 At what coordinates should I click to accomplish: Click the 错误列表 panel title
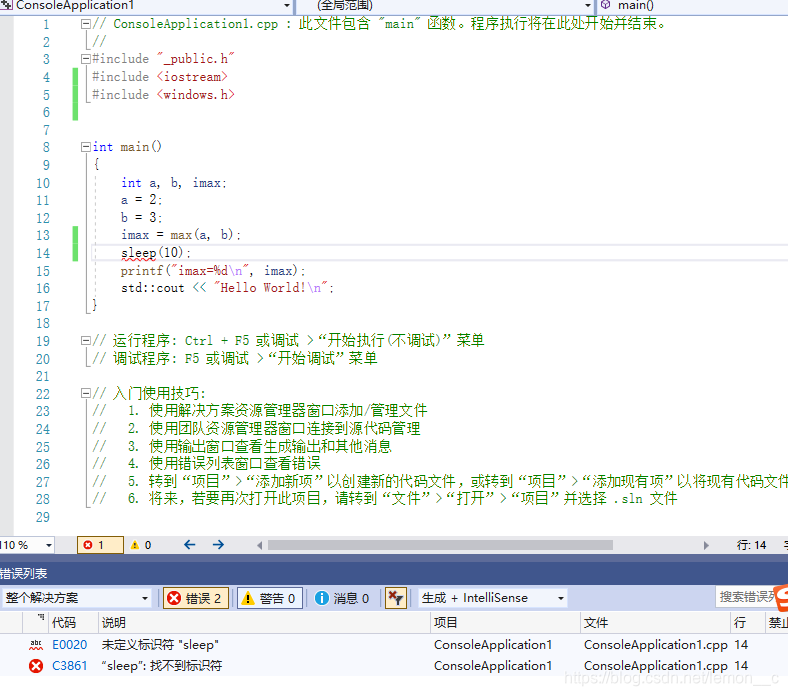23,573
